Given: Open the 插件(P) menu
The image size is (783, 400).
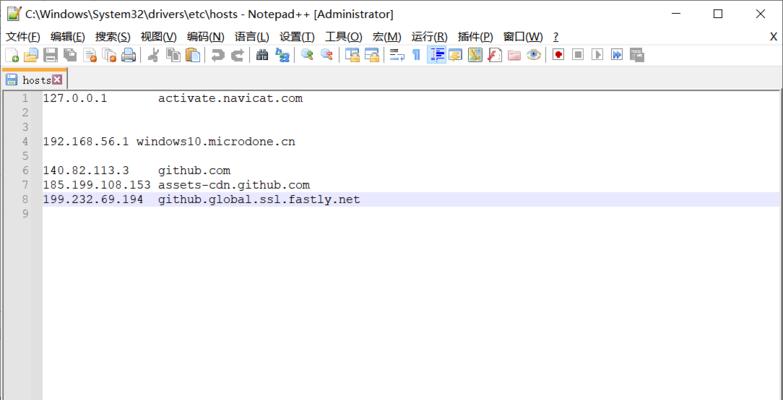Looking at the screenshot, I should (475, 36).
